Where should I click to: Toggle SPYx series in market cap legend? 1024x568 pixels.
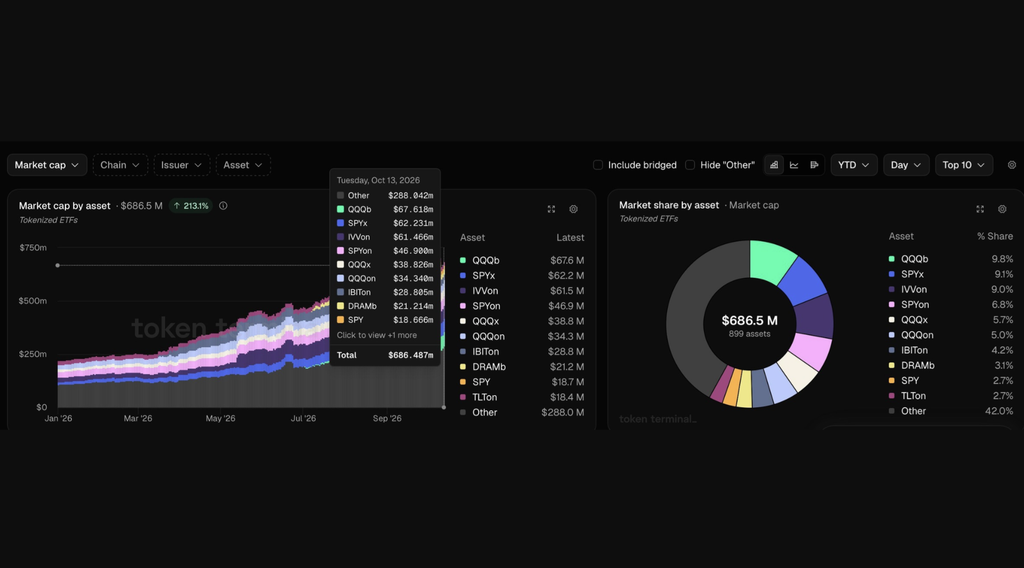521,276
